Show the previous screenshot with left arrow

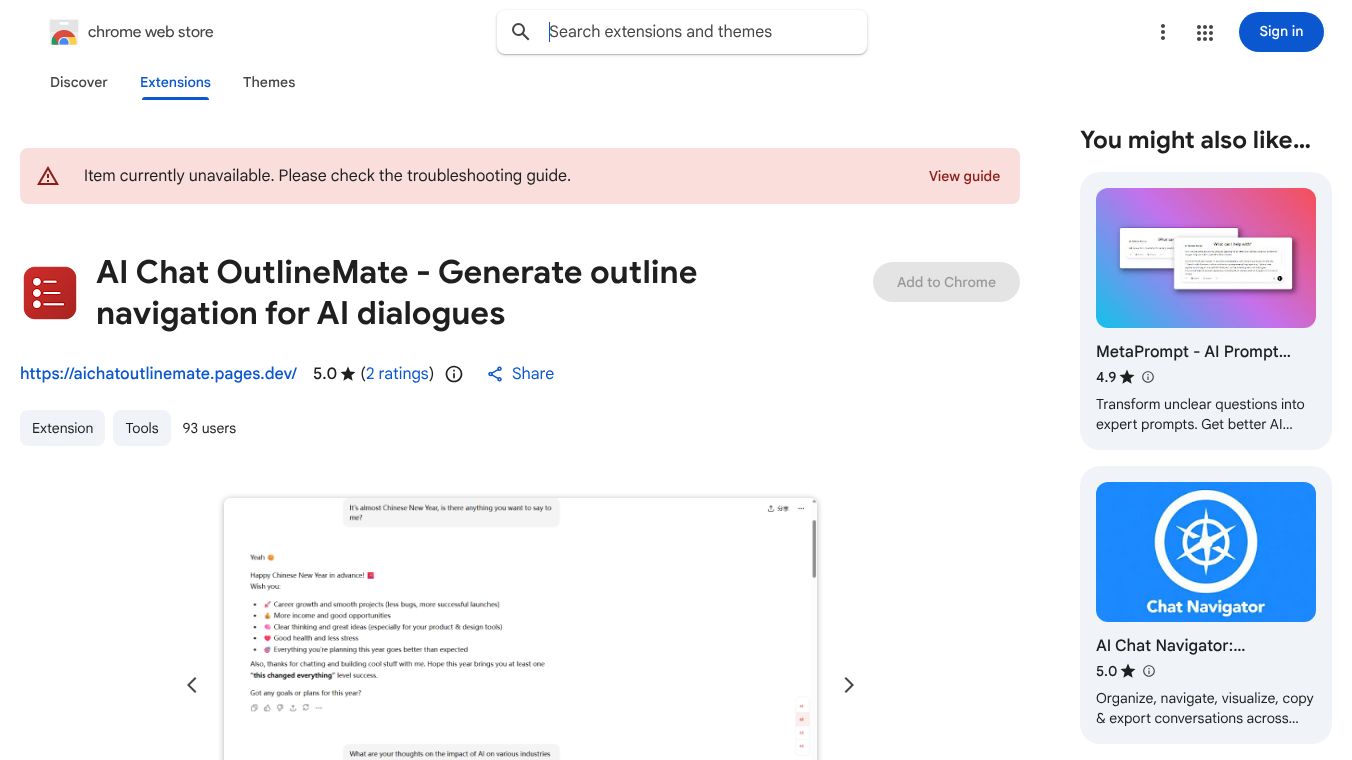pos(192,684)
